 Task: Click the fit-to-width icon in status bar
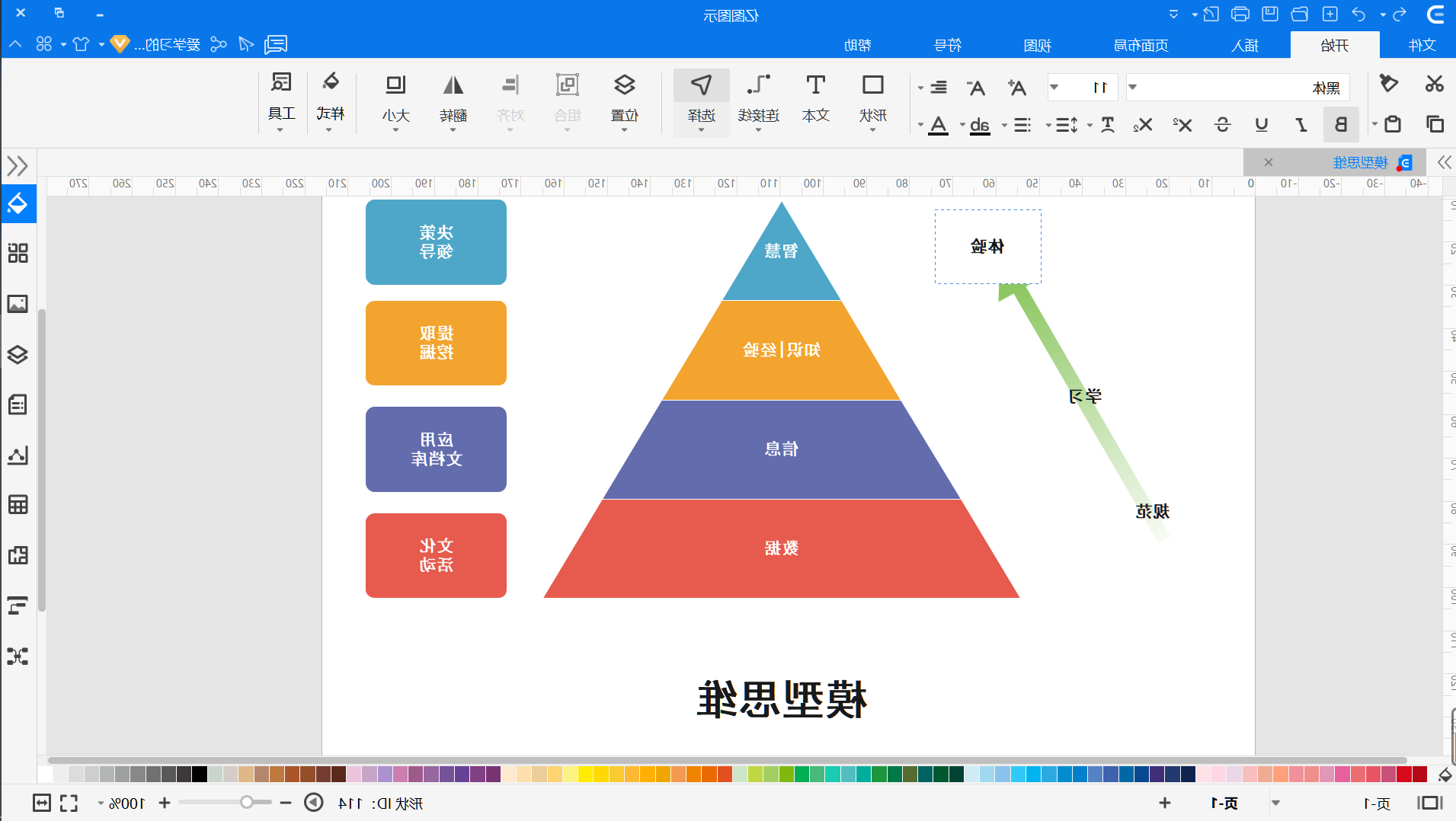click(x=42, y=803)
